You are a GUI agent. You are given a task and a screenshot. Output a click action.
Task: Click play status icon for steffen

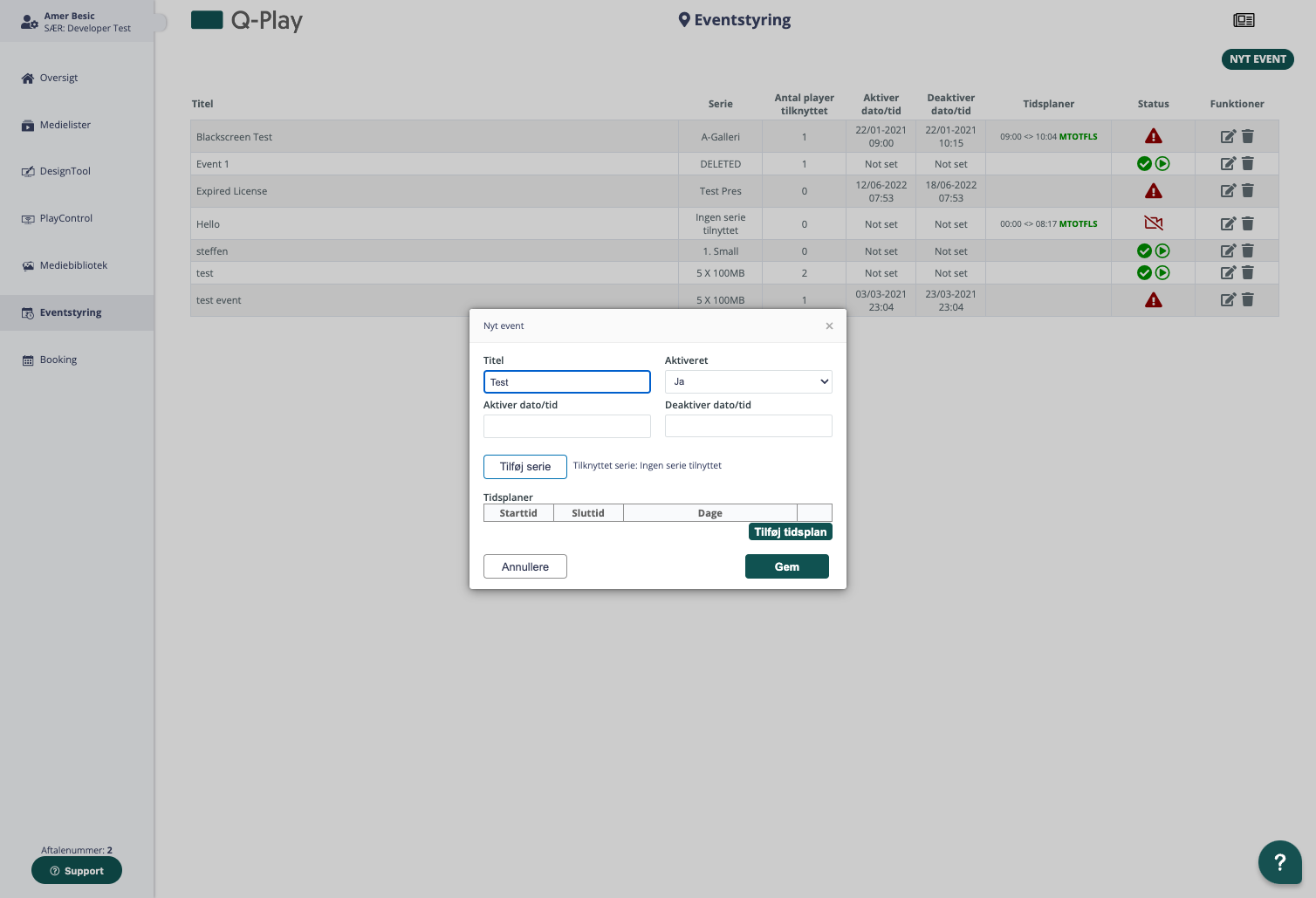(x=1162, y=250)
